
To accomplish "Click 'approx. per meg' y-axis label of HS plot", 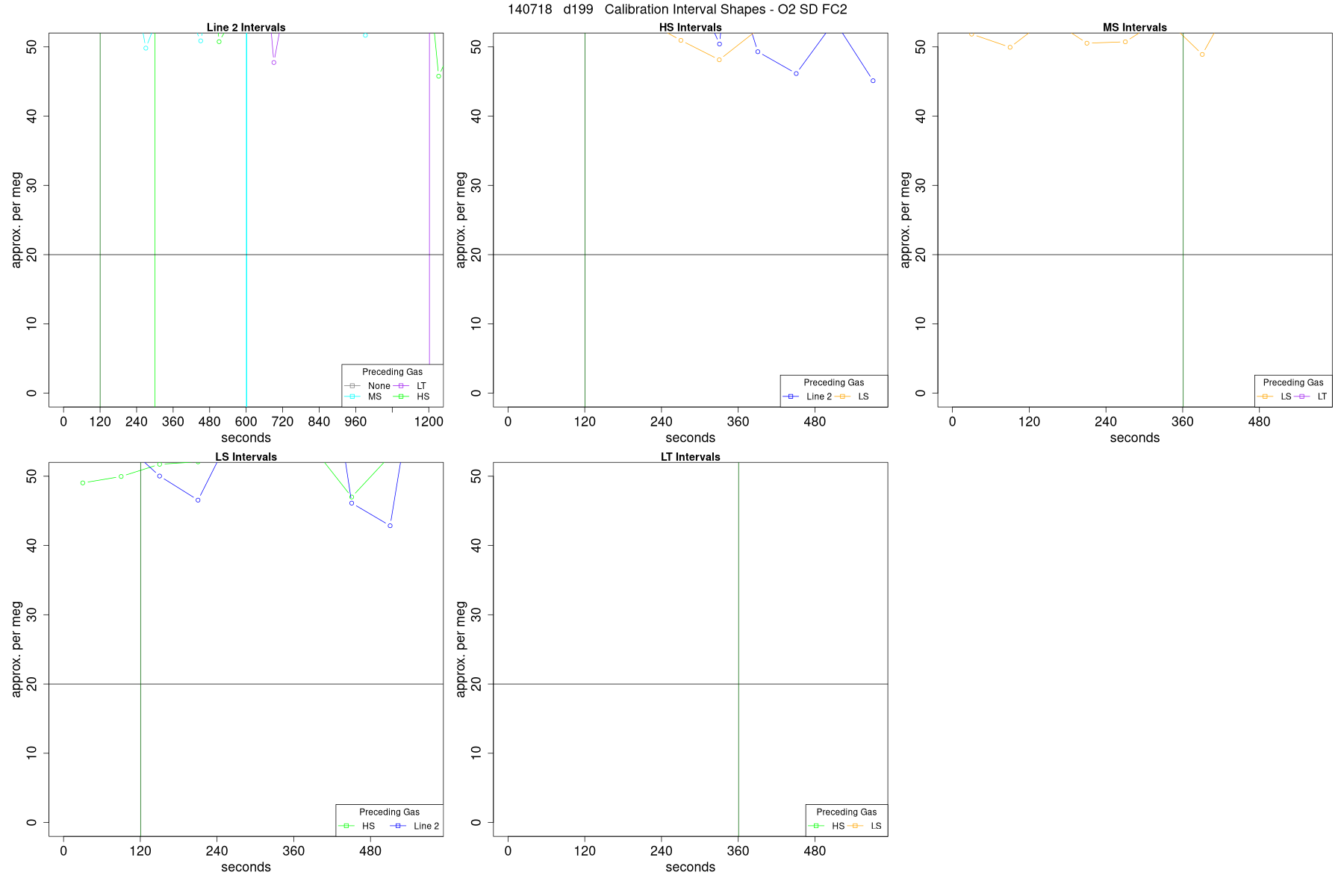I will 461,220.
